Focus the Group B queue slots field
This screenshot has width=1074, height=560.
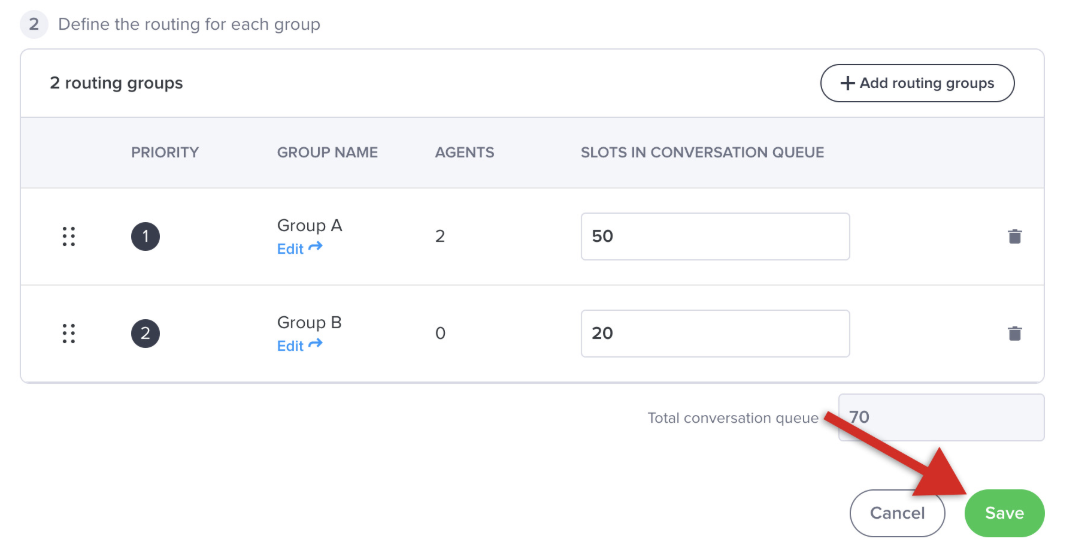[714, 334]
